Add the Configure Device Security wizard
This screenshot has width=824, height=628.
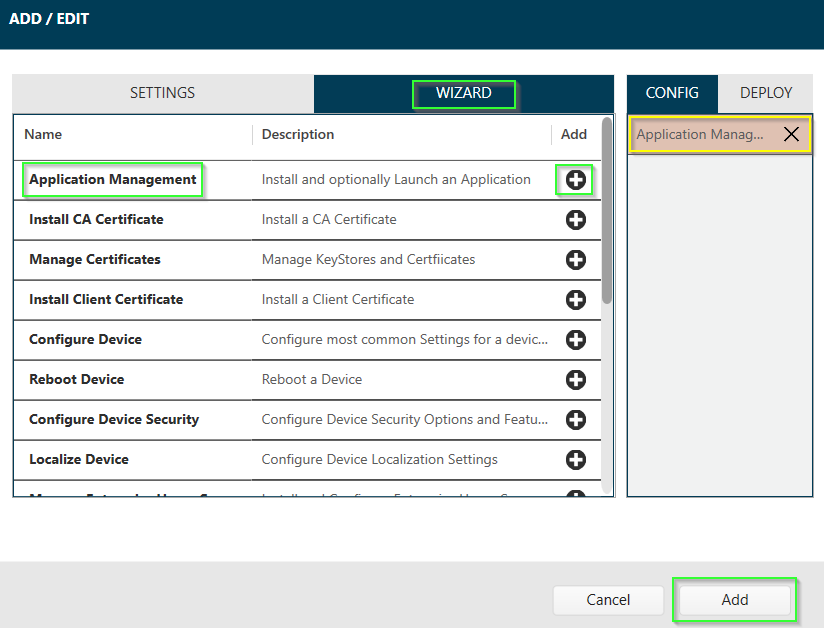pyautogui.click(x=576, y=420)
